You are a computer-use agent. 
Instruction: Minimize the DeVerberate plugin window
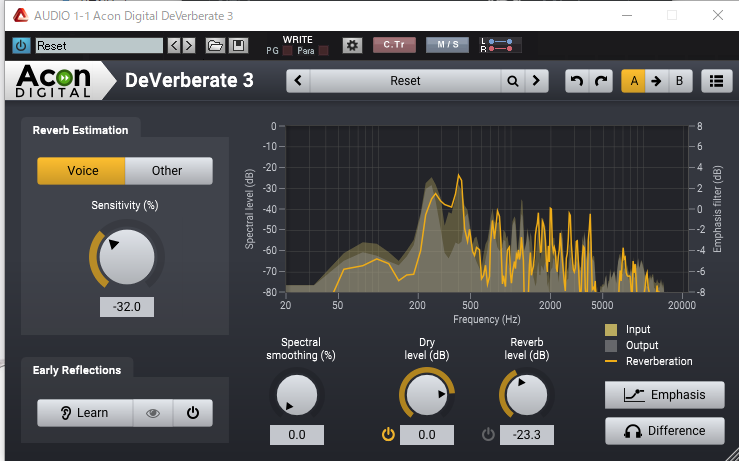tap(627, 16)
